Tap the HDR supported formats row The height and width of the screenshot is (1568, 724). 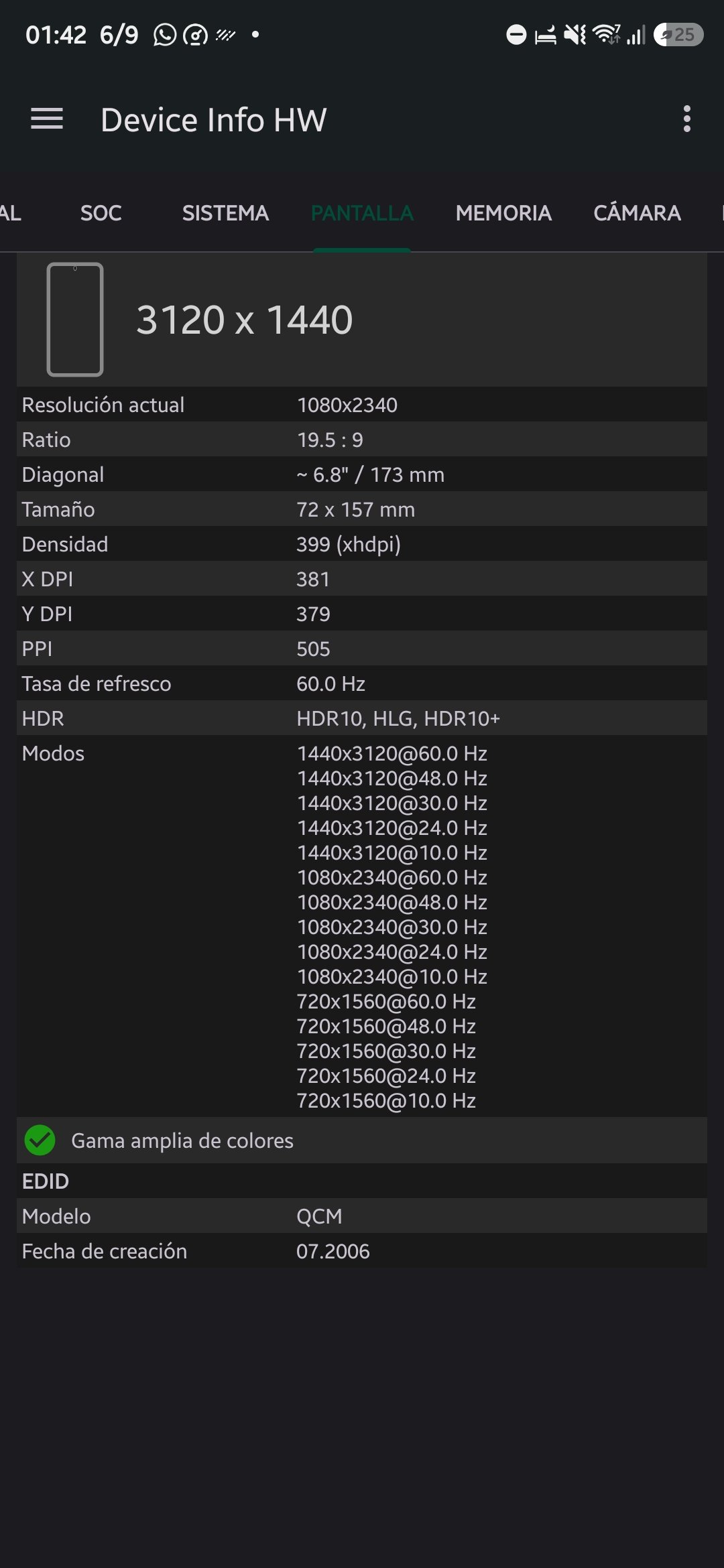coord(362,718)
